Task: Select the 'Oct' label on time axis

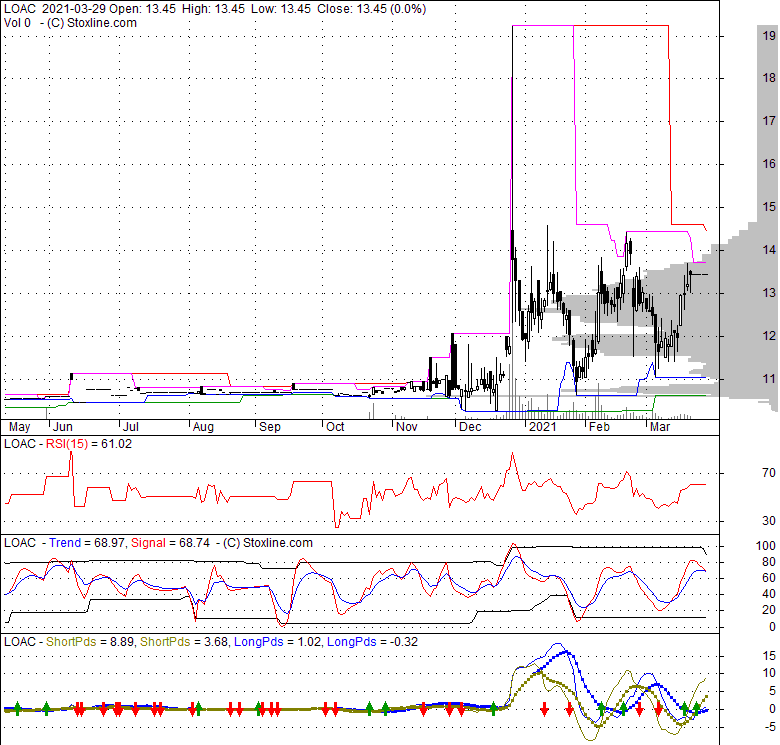Action: (x=335, y=427)
